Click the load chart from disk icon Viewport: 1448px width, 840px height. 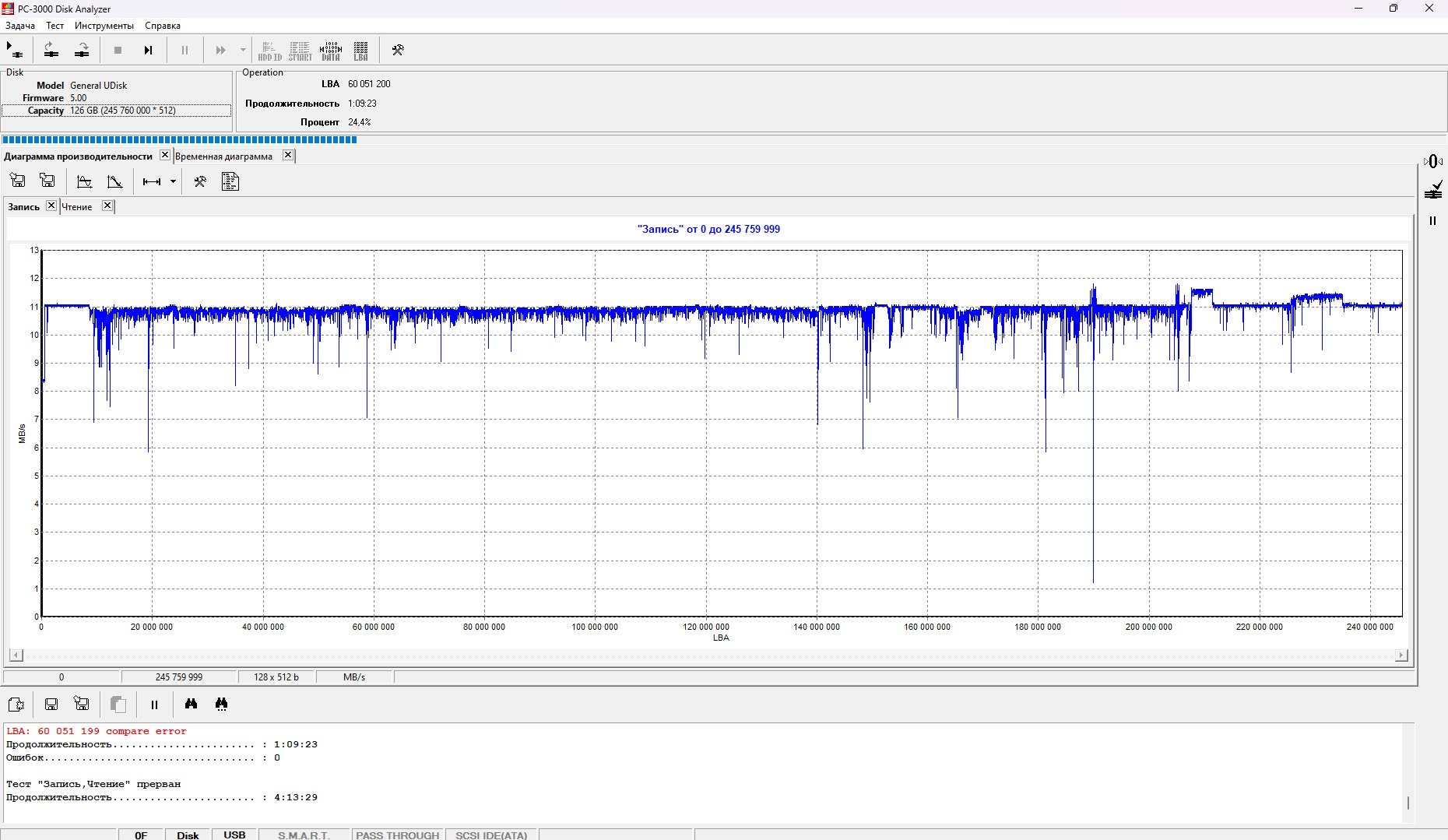pos(18,181)
